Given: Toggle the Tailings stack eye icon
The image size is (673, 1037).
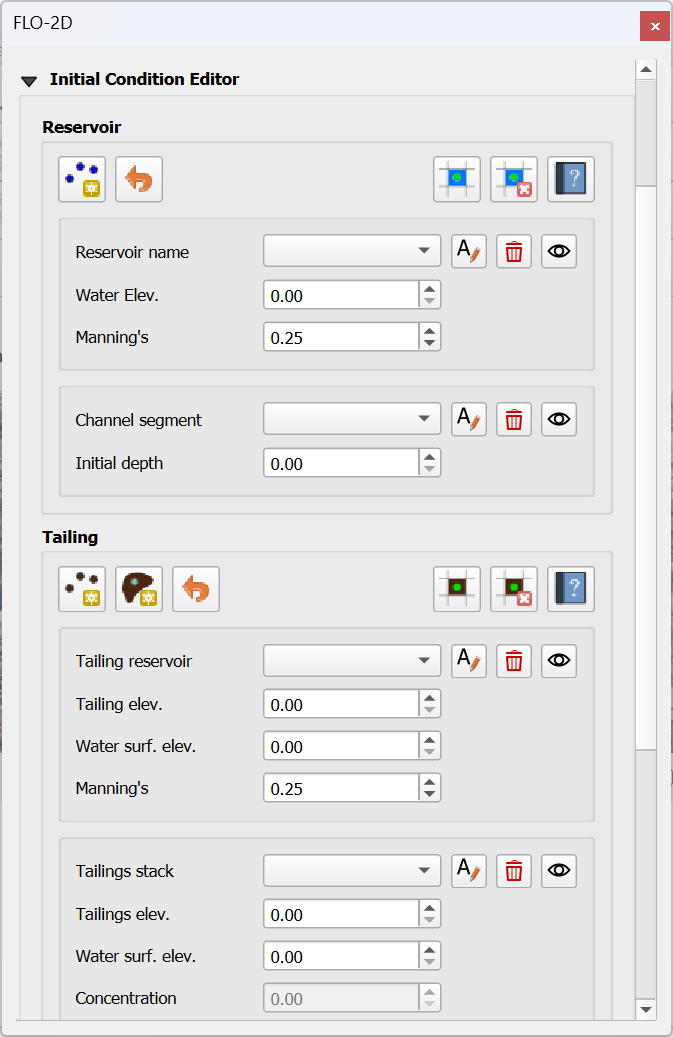Looking at the screenshot, I should point(558,871).
